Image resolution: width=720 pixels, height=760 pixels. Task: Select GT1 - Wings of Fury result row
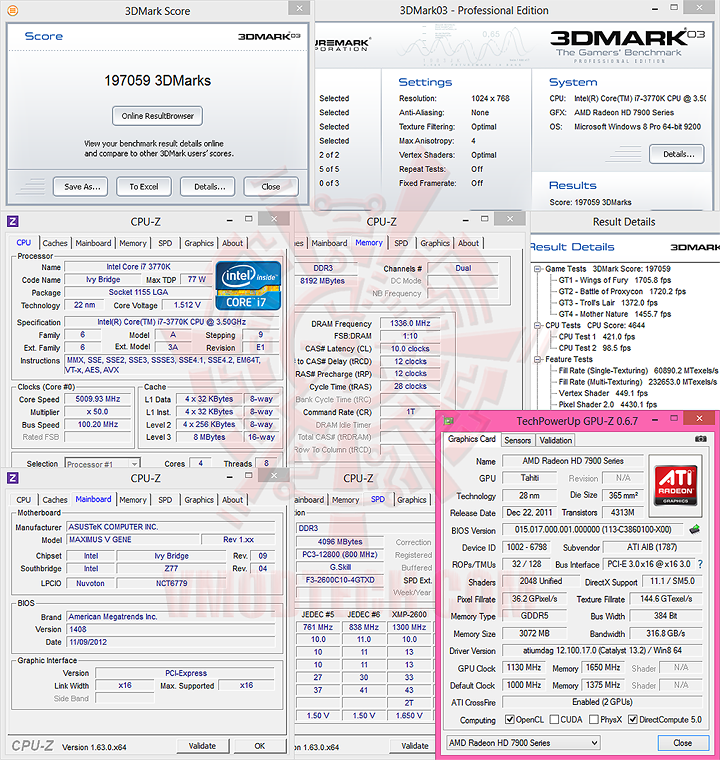coord(615,280)
